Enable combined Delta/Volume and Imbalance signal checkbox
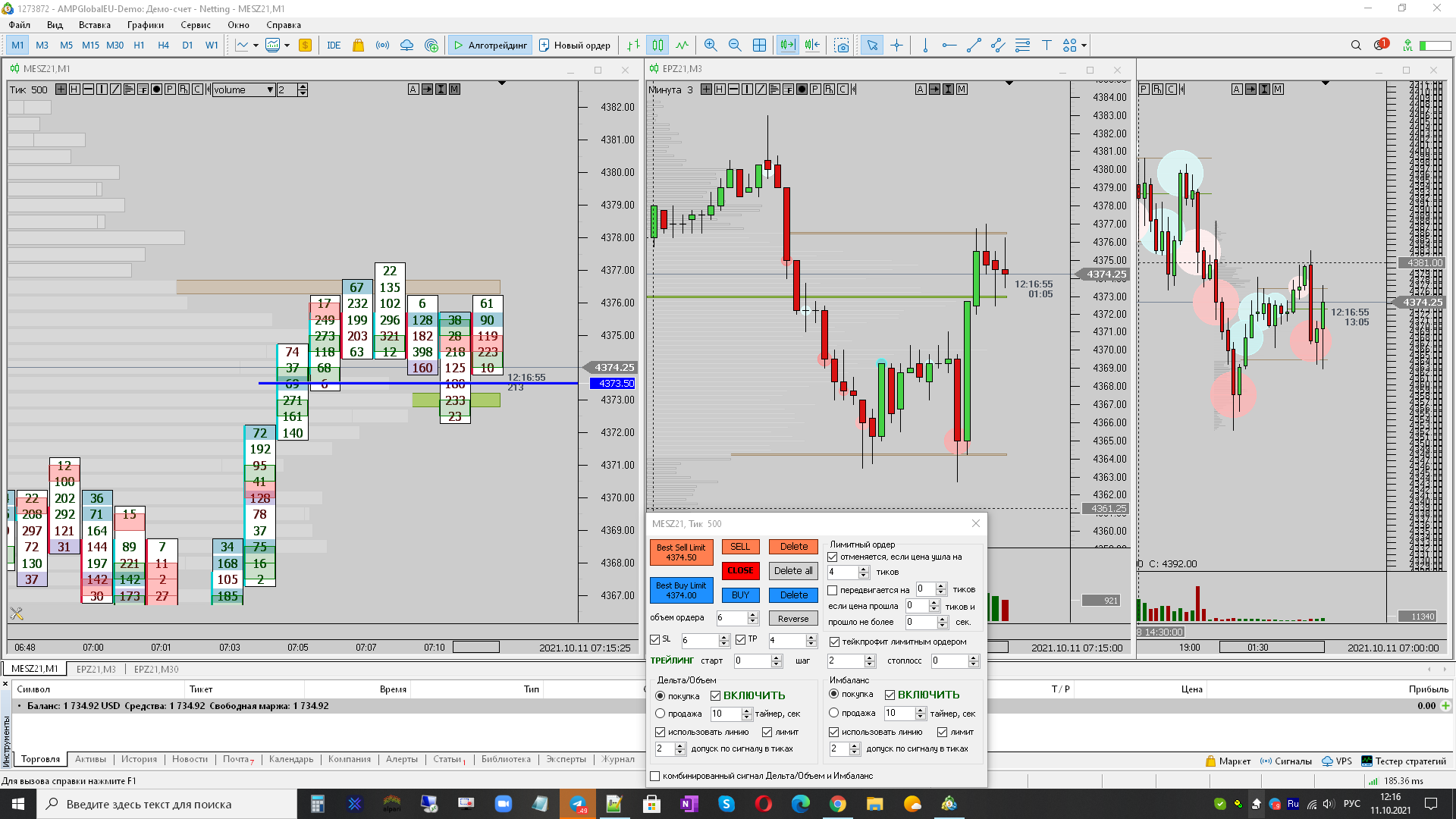Screen dimensions: 1456x819 click(x=655, y=776)
